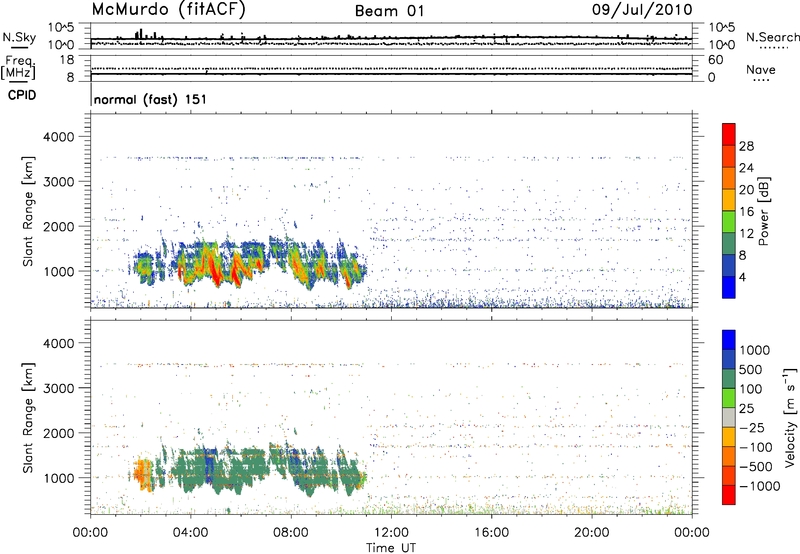Select velocity color bar segment between 100 and 500
Viewport: 800px width, 554px height.
tap(729, 379)
